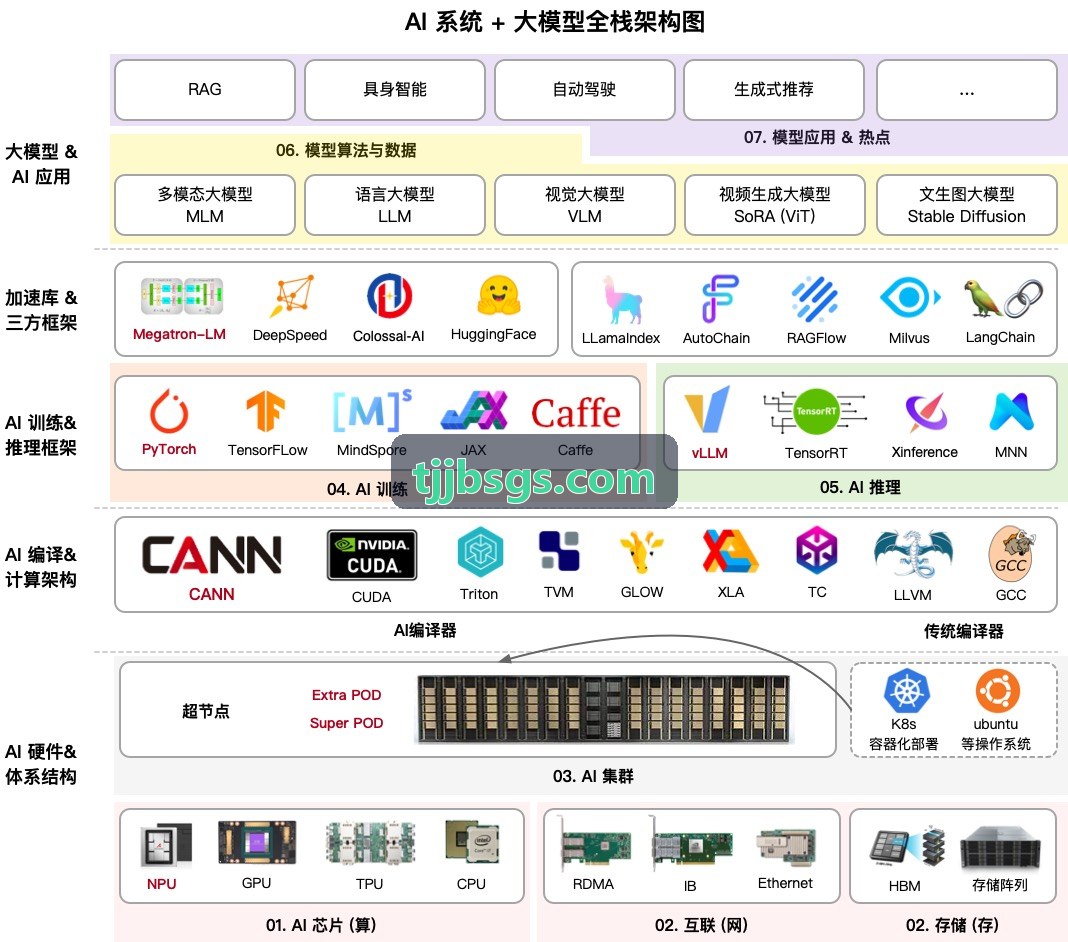Viewport: 1068px width, 942px height.
Task: Click the 自动驾驶 box
Action: coord(584,90)
